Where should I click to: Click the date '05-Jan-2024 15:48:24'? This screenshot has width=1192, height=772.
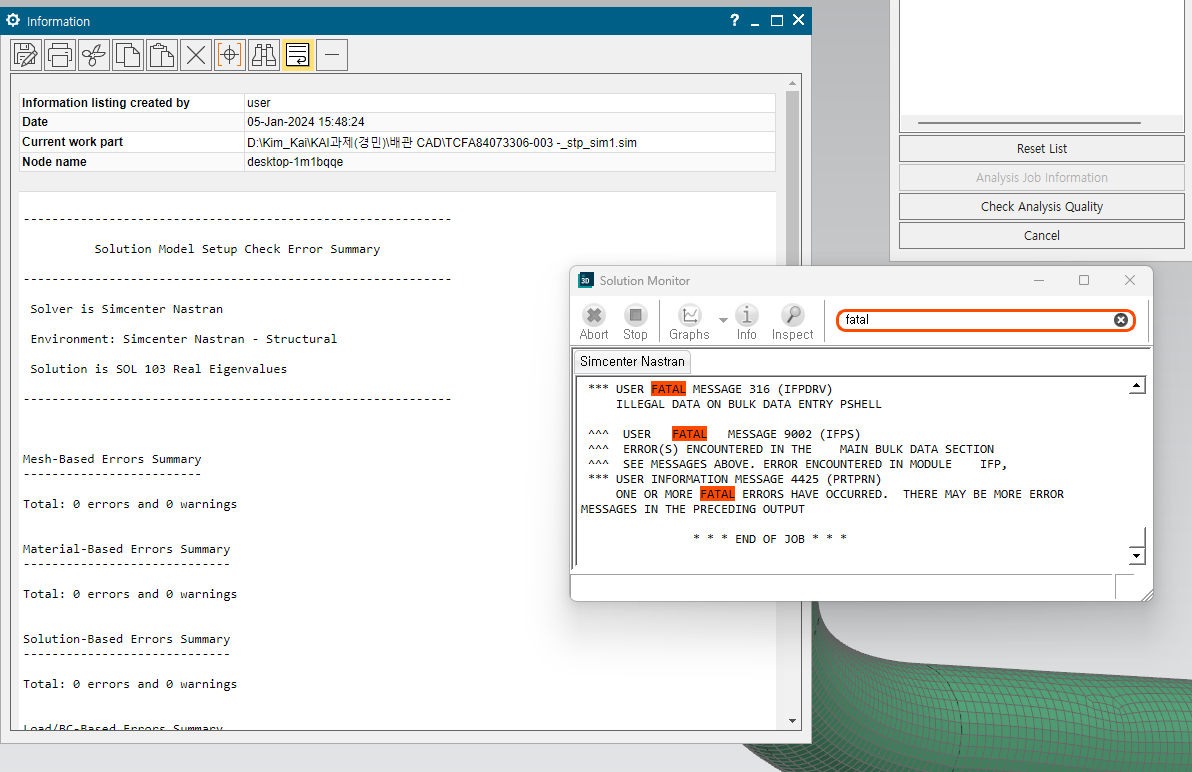(306, 122)
